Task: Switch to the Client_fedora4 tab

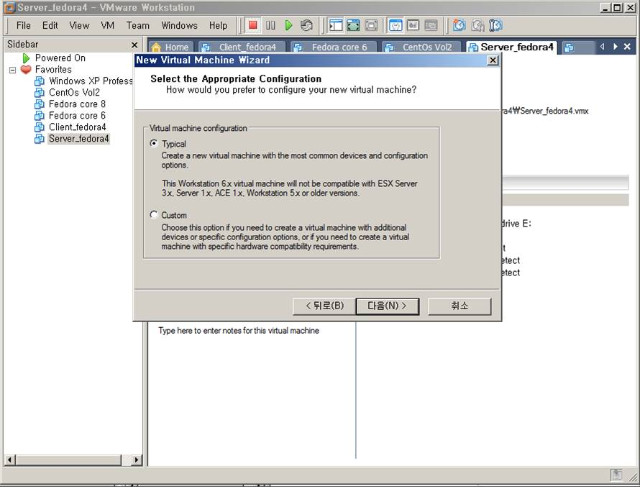Action: (242, 47)
